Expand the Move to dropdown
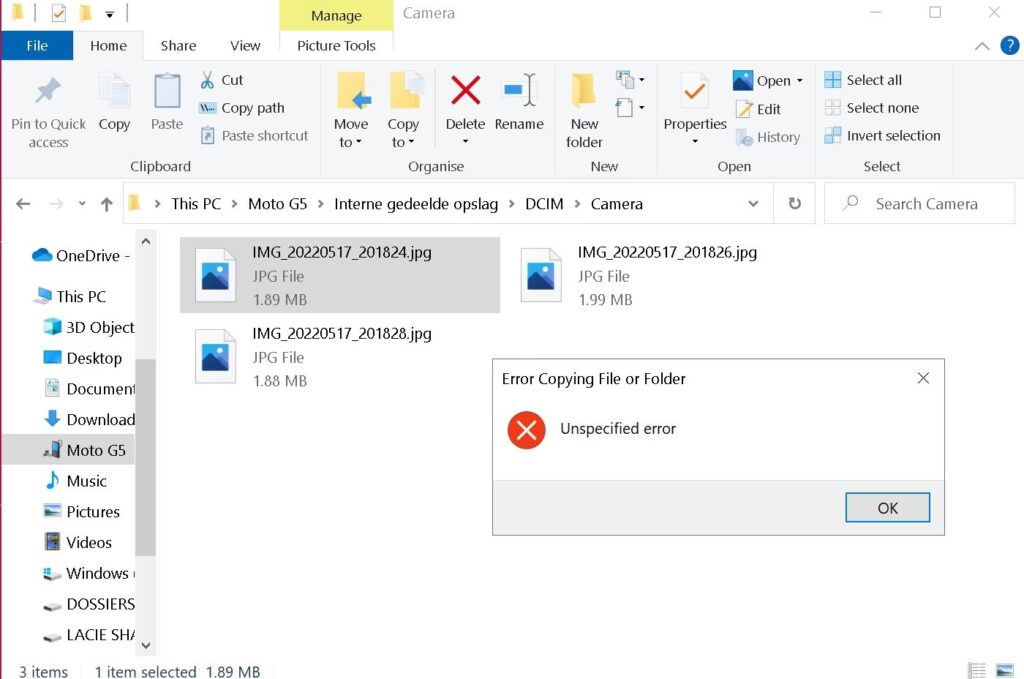1024x679 pixels. (351, 142)
